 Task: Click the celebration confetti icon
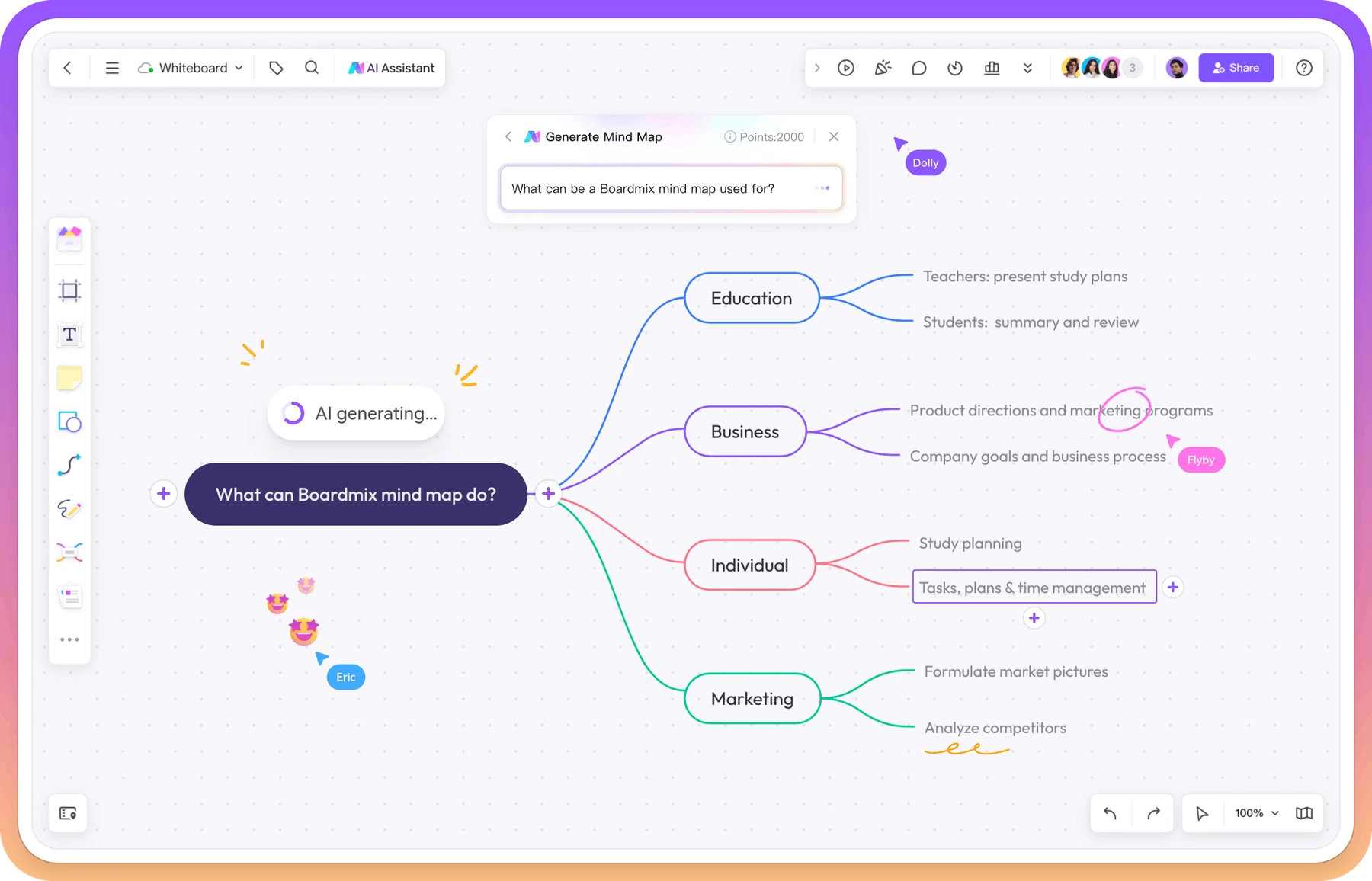(x=883, y=68)
